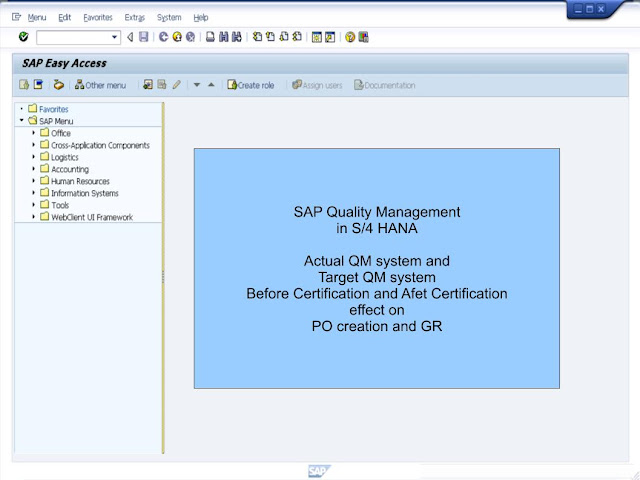
Task: Go to Previous Page icon
Action: (x=270, y=37)
